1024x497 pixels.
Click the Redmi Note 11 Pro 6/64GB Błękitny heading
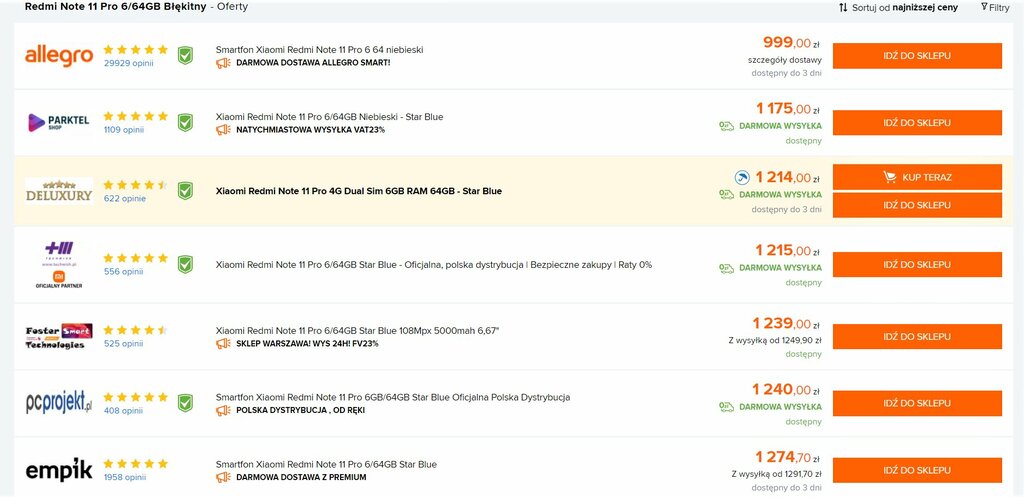116,7
